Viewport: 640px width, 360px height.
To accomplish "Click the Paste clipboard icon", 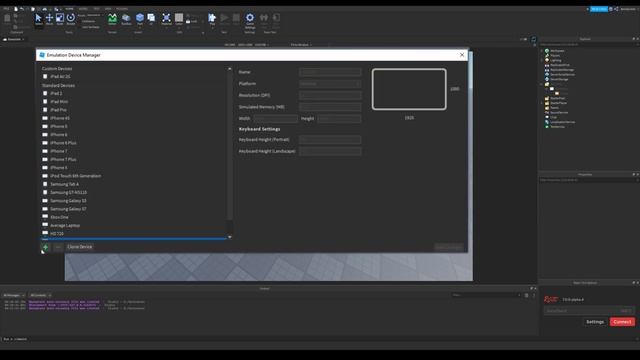I will pyautogui.click(x=7, y=19).
